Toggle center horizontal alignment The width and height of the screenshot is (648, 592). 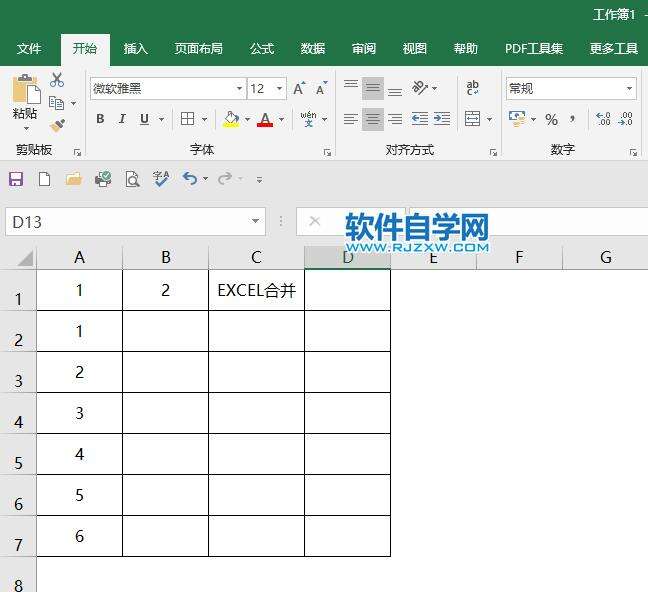(x=373, y=119)
